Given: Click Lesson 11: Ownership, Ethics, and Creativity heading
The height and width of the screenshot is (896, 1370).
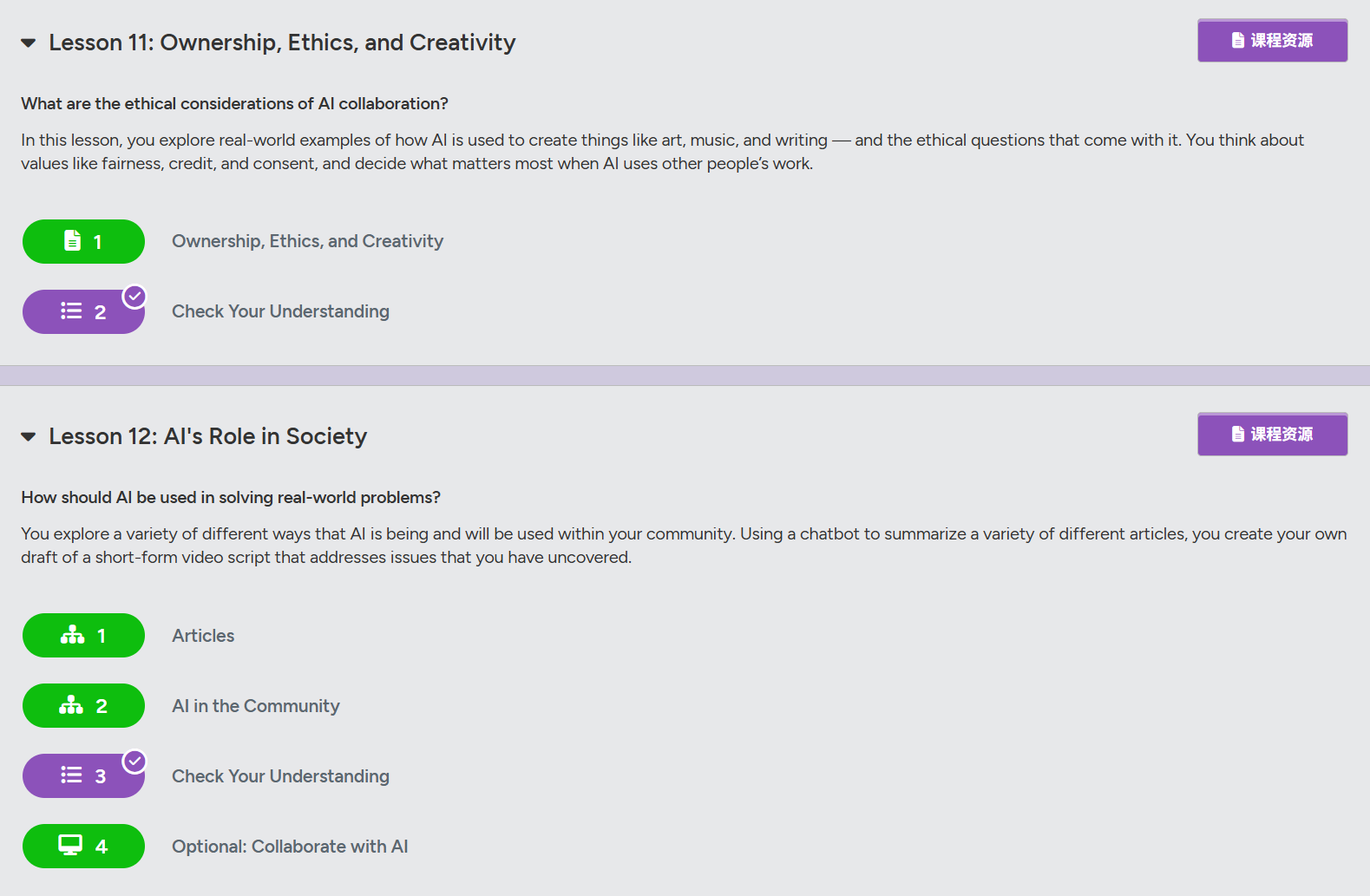Looking at the screenshot, I should (282, 43).
